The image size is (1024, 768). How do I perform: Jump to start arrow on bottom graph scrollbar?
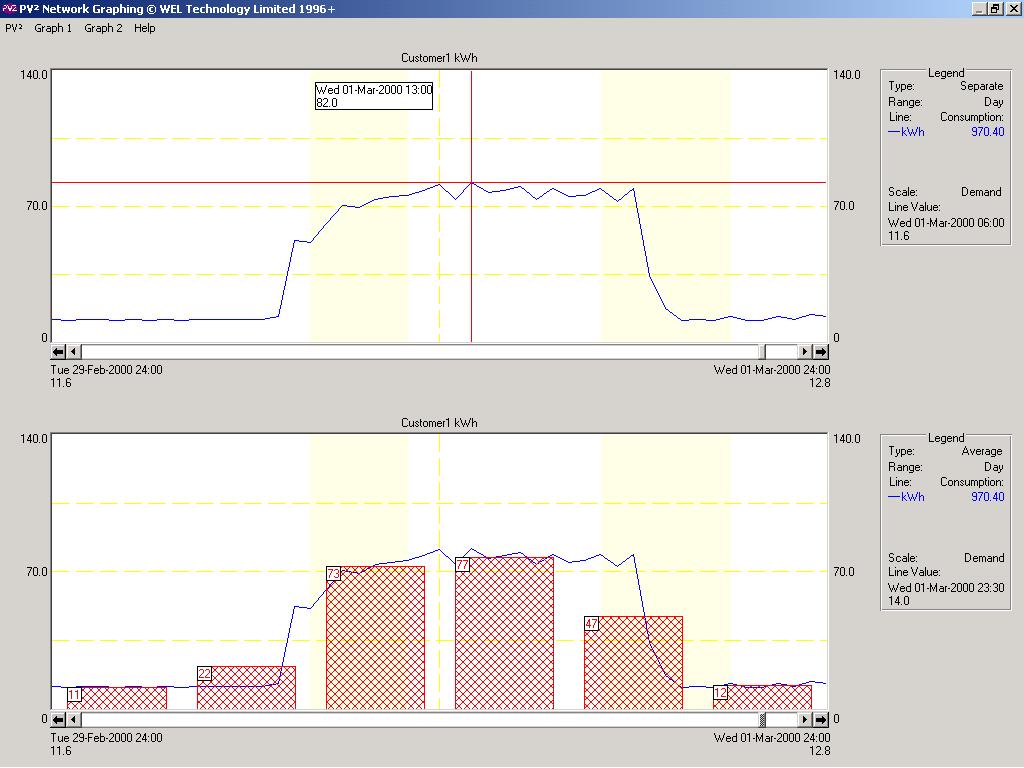click(x=58, y=720)
